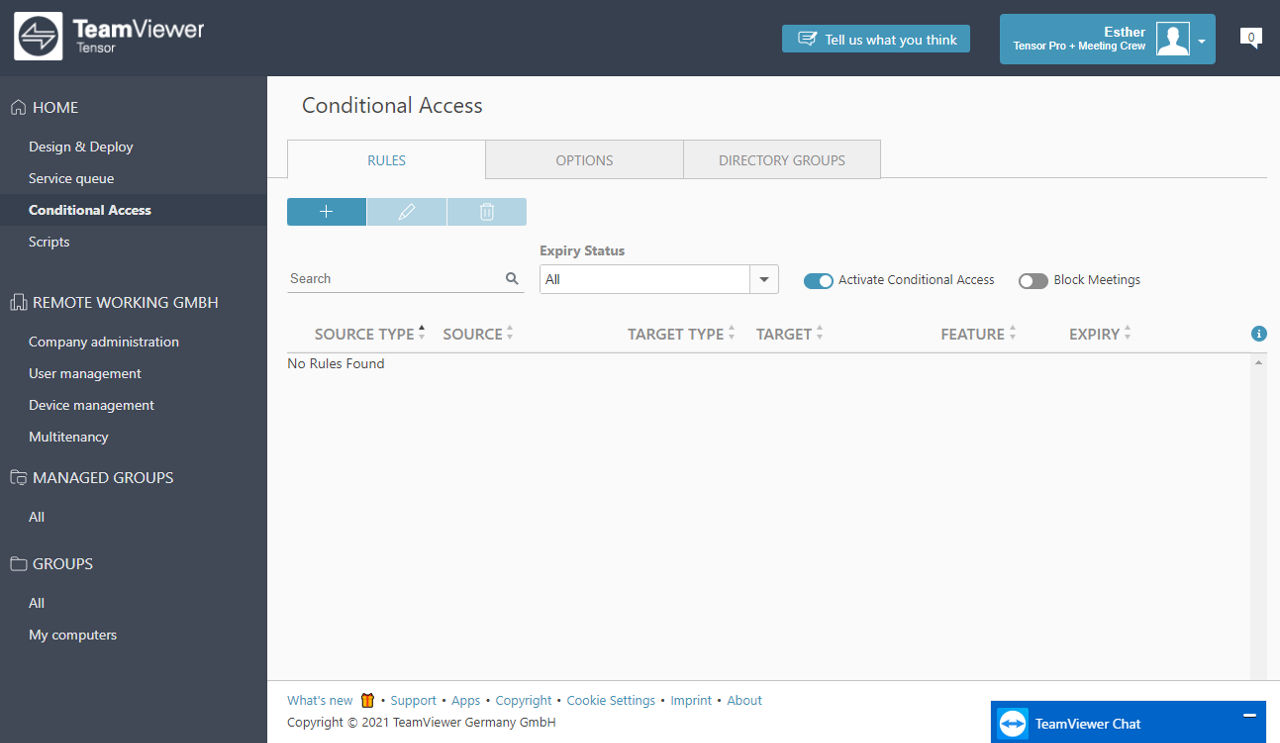Click the search magnifier icon

click(x=512, y=279)
